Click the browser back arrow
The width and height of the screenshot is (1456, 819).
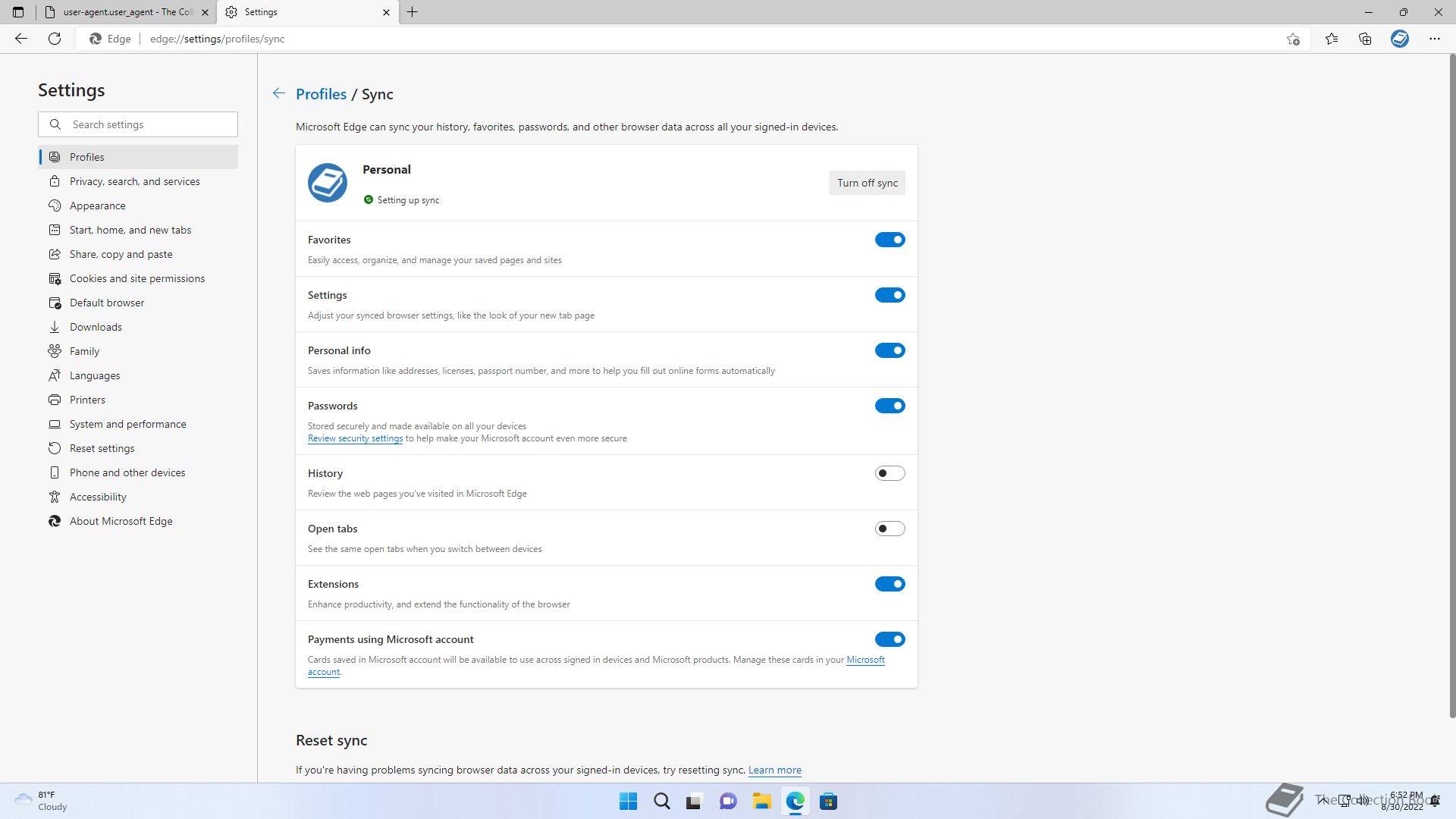(21, 39)
